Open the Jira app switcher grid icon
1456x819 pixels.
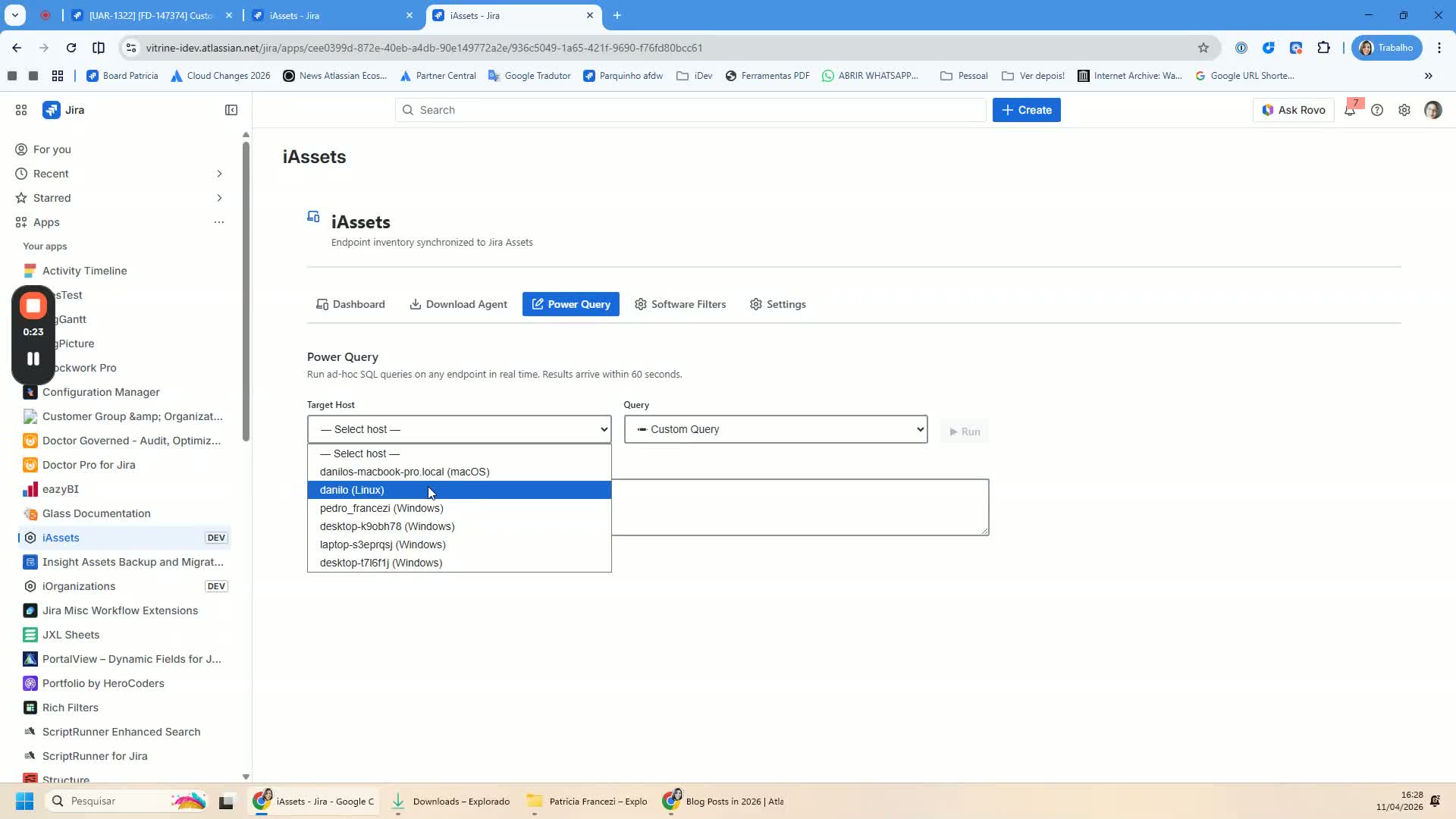pyautogui.click(x=21, y=110)
